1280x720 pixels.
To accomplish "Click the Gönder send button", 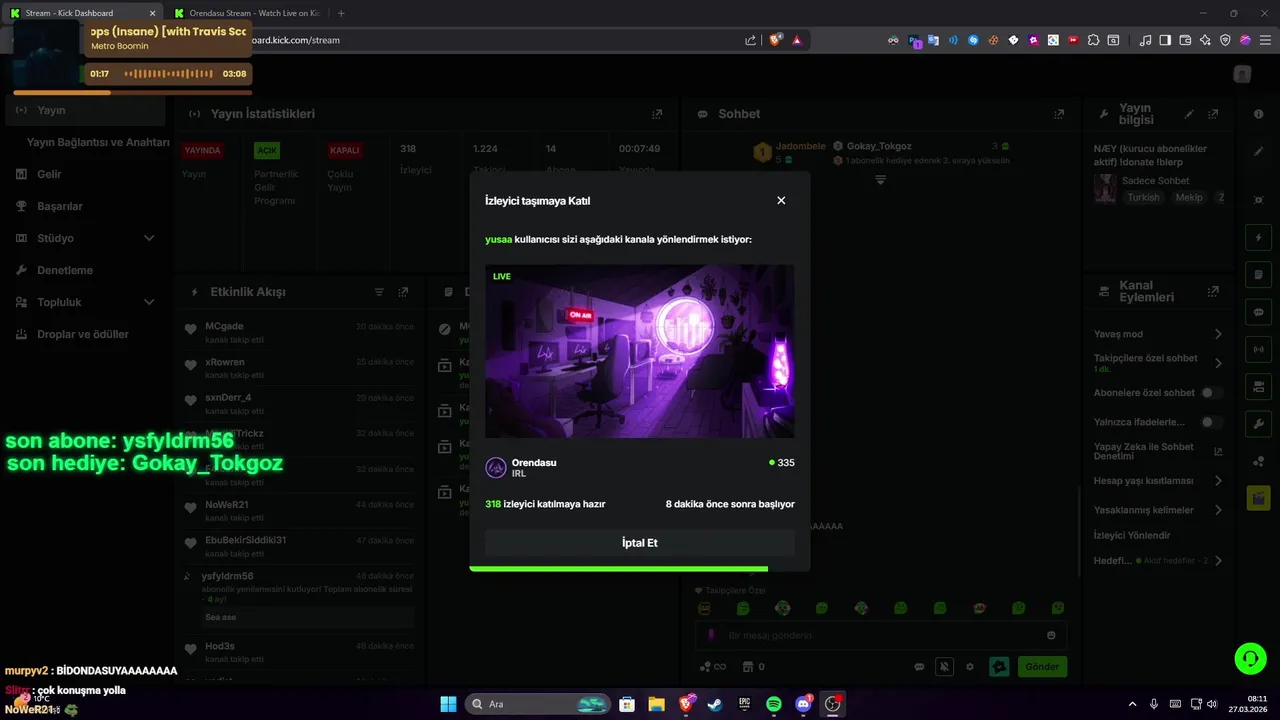I will [1042, 666].
